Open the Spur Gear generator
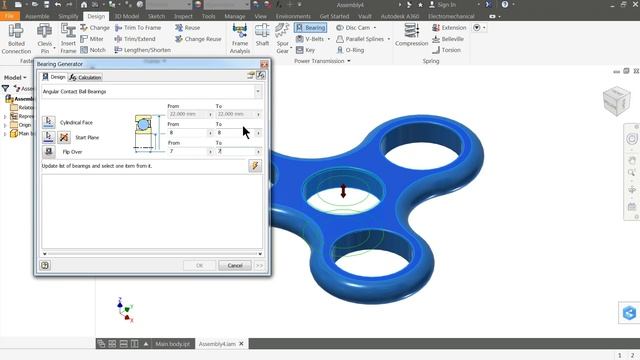Screen dimensions: 640x360 [x=282, y=39]
